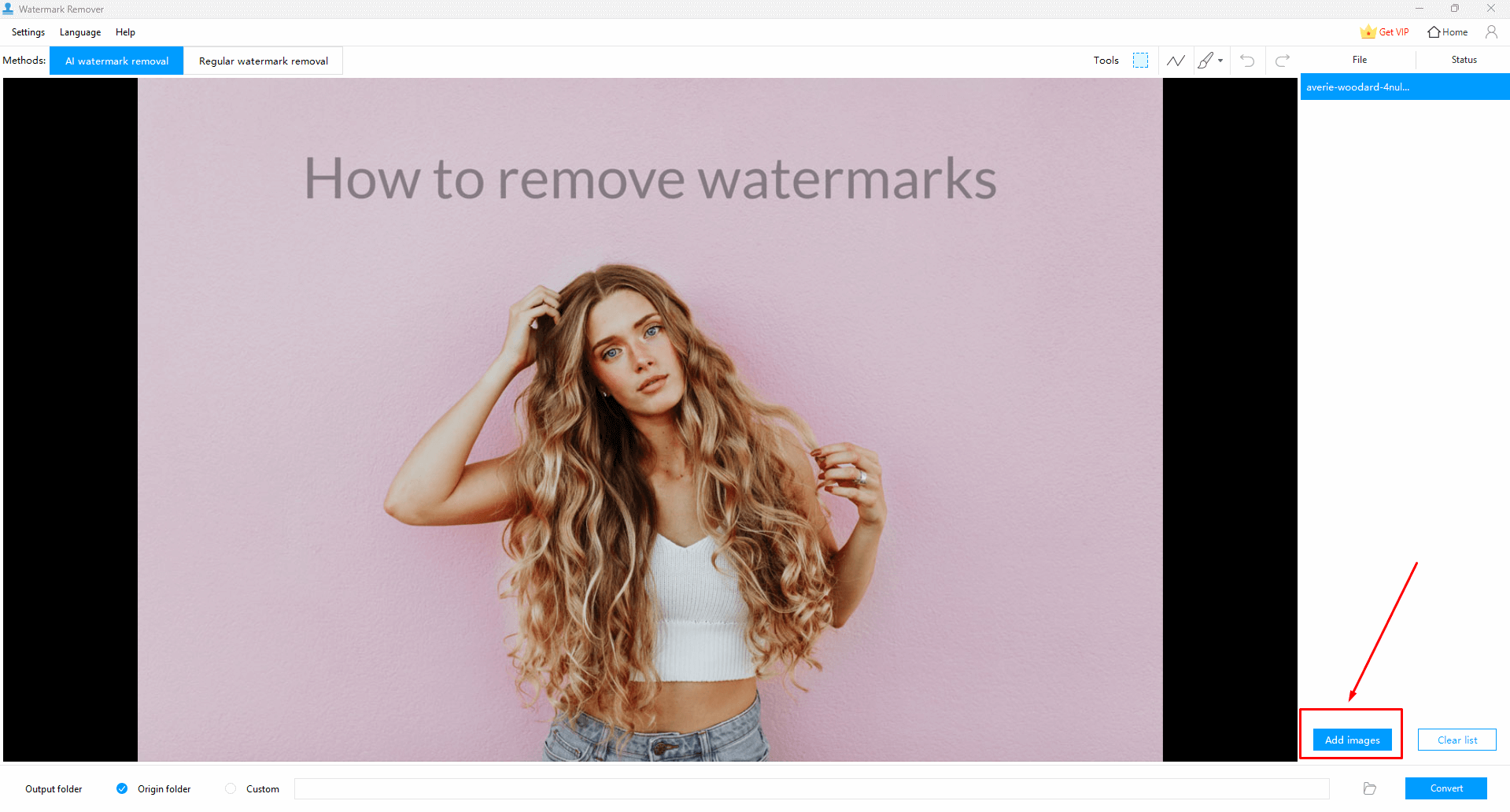Click the Get VIP crown button

[x=1384, y=32]
